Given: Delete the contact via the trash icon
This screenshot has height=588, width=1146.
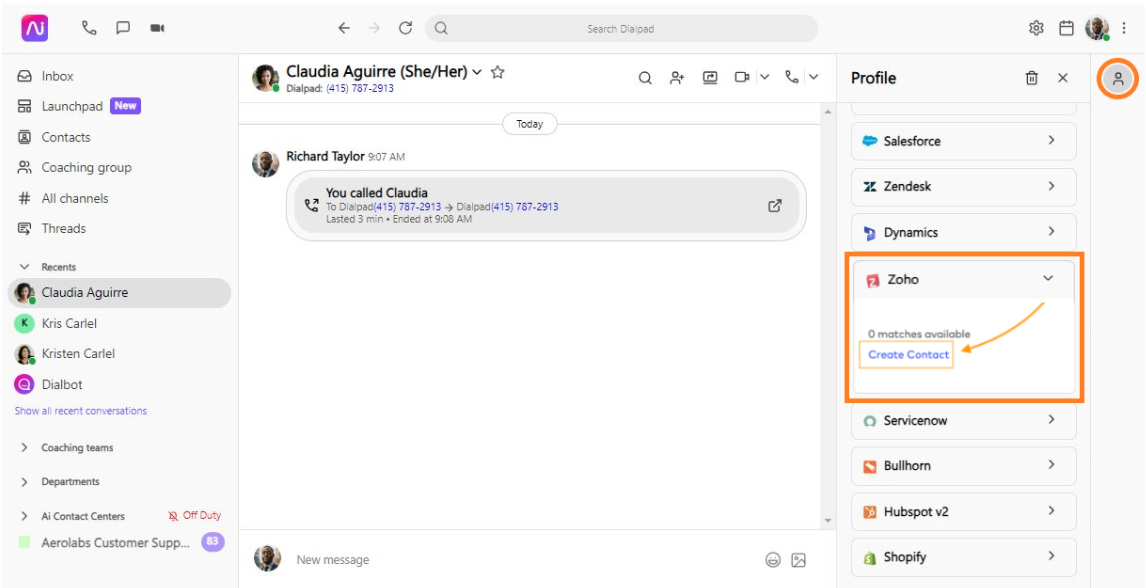Looking at the screenshot, I should 1032,77.
